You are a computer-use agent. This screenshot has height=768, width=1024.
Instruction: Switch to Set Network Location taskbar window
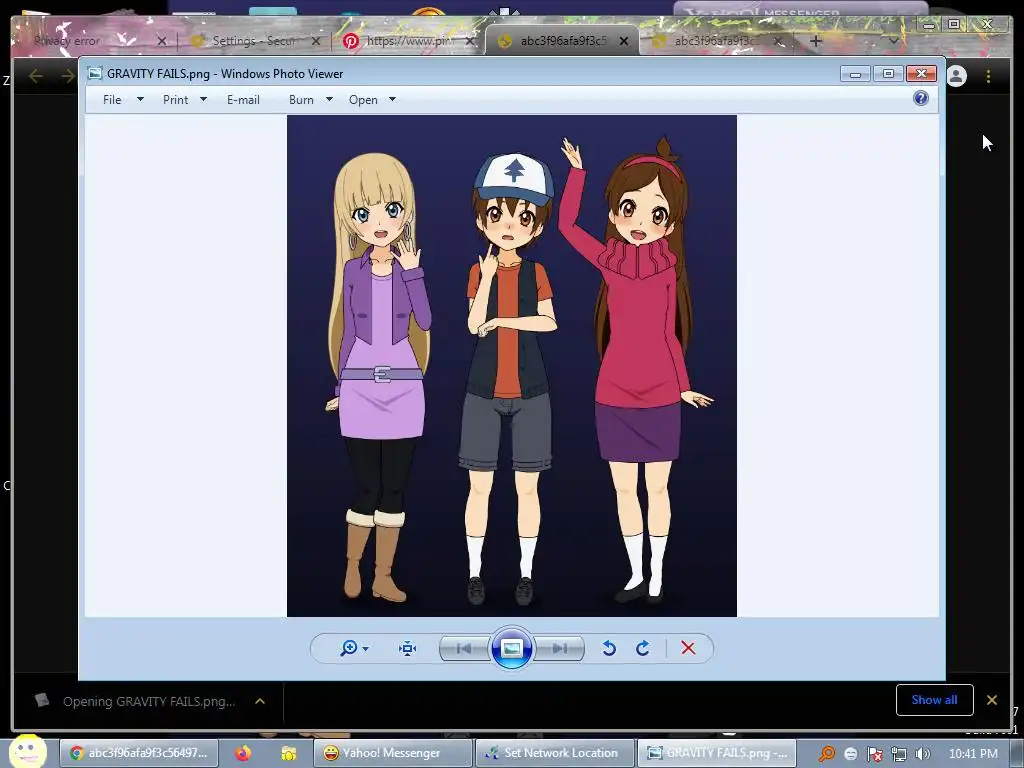click(554, 753)
